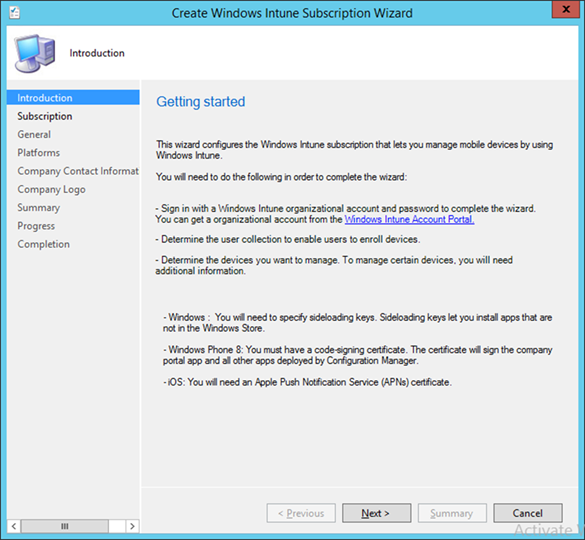Screen dimensions: 585x540
Task: Select the Progress step
Action: (x=36, y=226)
